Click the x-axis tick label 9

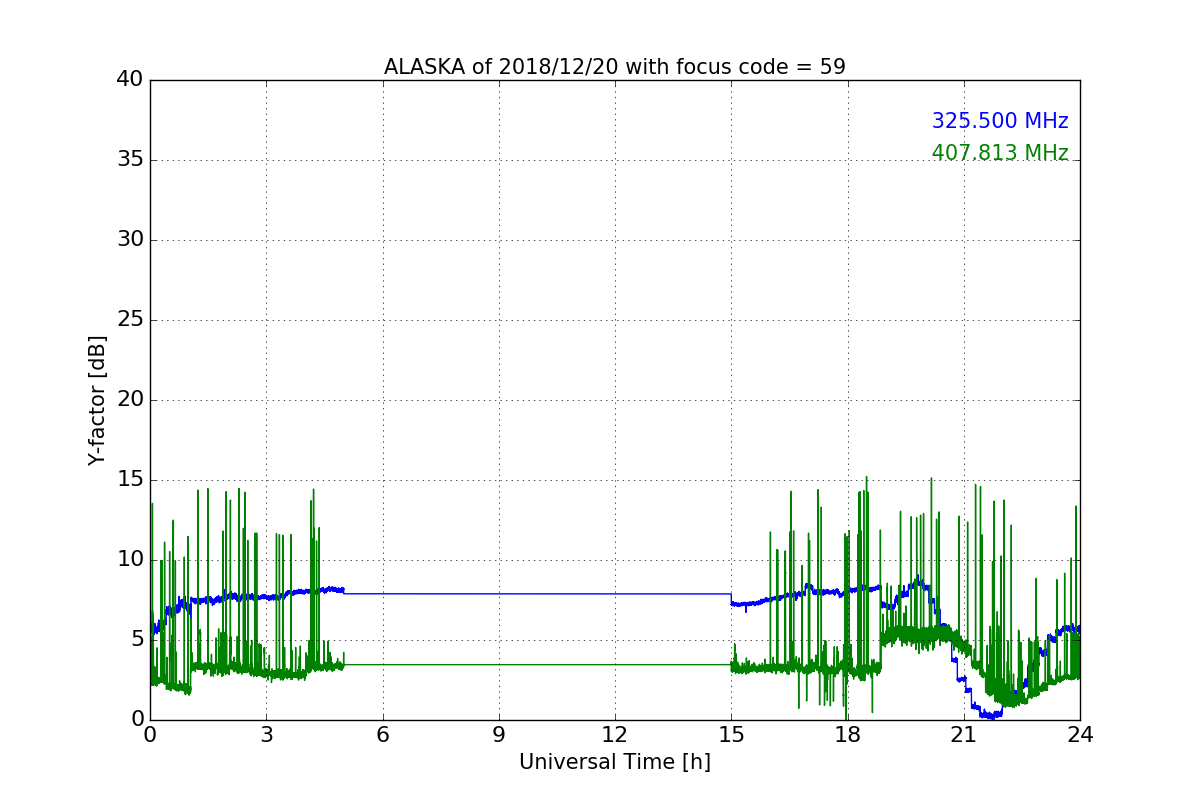tap(499, 735)
